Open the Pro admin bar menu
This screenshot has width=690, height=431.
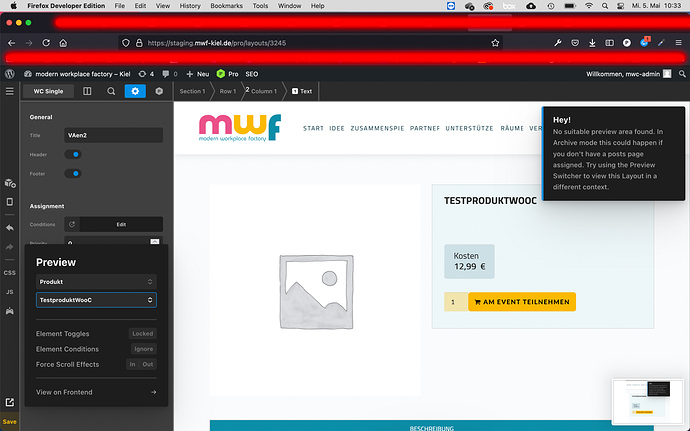click(x=228, y=74)
